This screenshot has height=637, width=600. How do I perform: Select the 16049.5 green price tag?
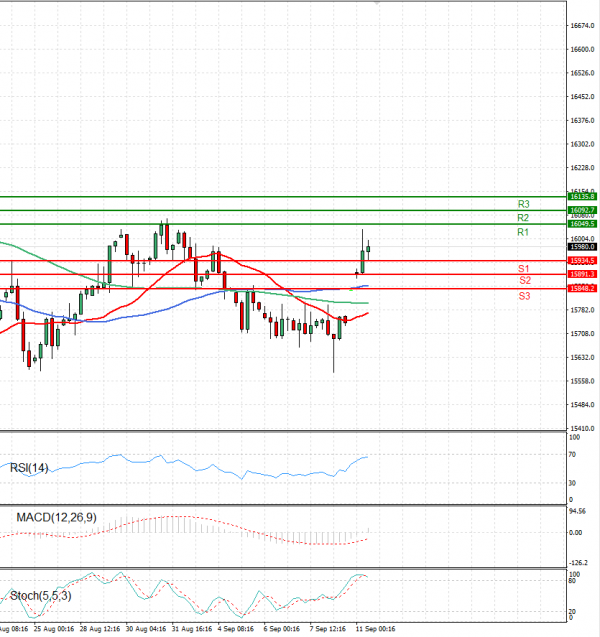[583, 224]
